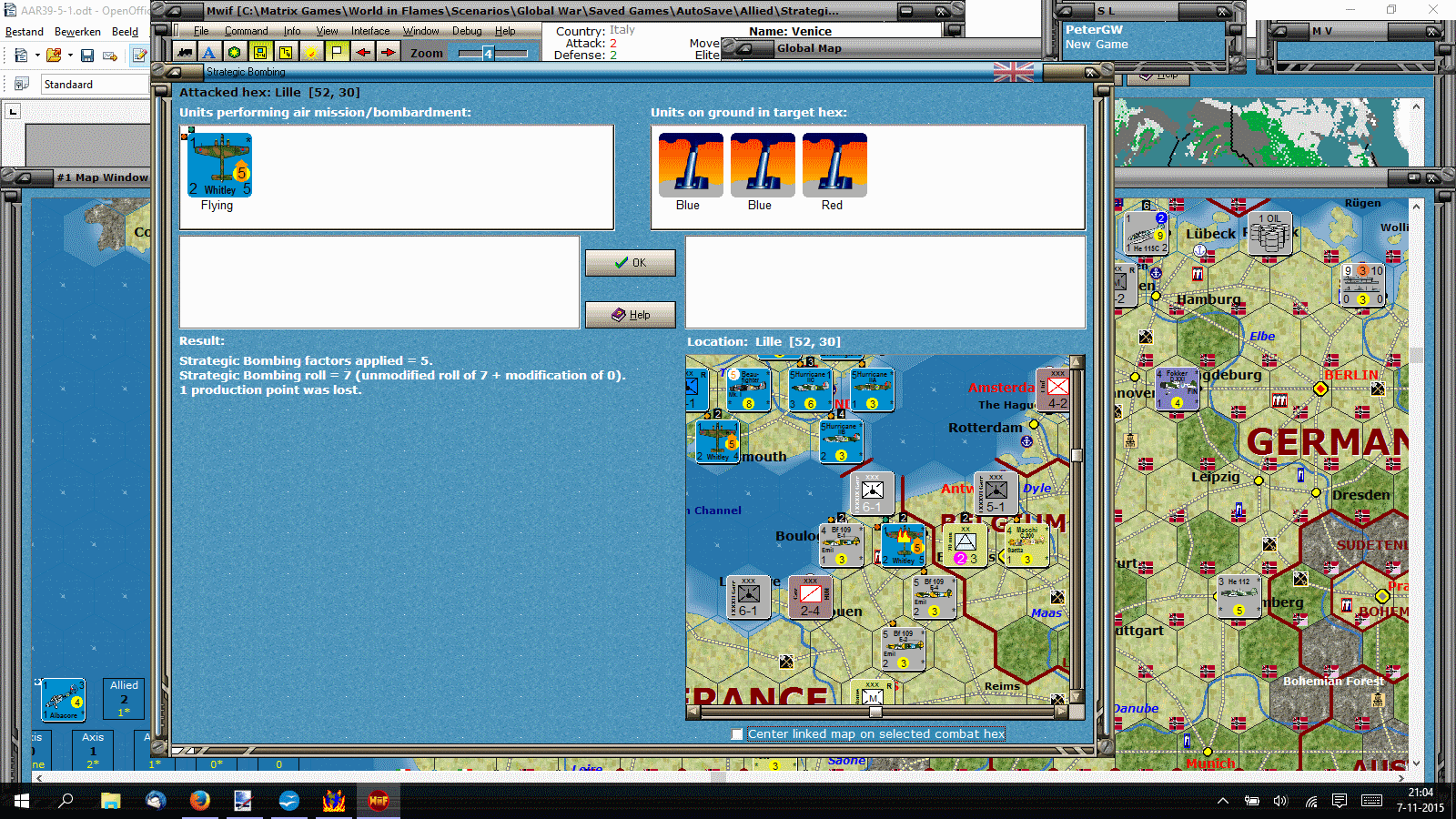The height and width of the screenshot is (819, 1456).
Task: Click OK to confirm bombing result
Action: pyautogui.click(x=631, y=263)
